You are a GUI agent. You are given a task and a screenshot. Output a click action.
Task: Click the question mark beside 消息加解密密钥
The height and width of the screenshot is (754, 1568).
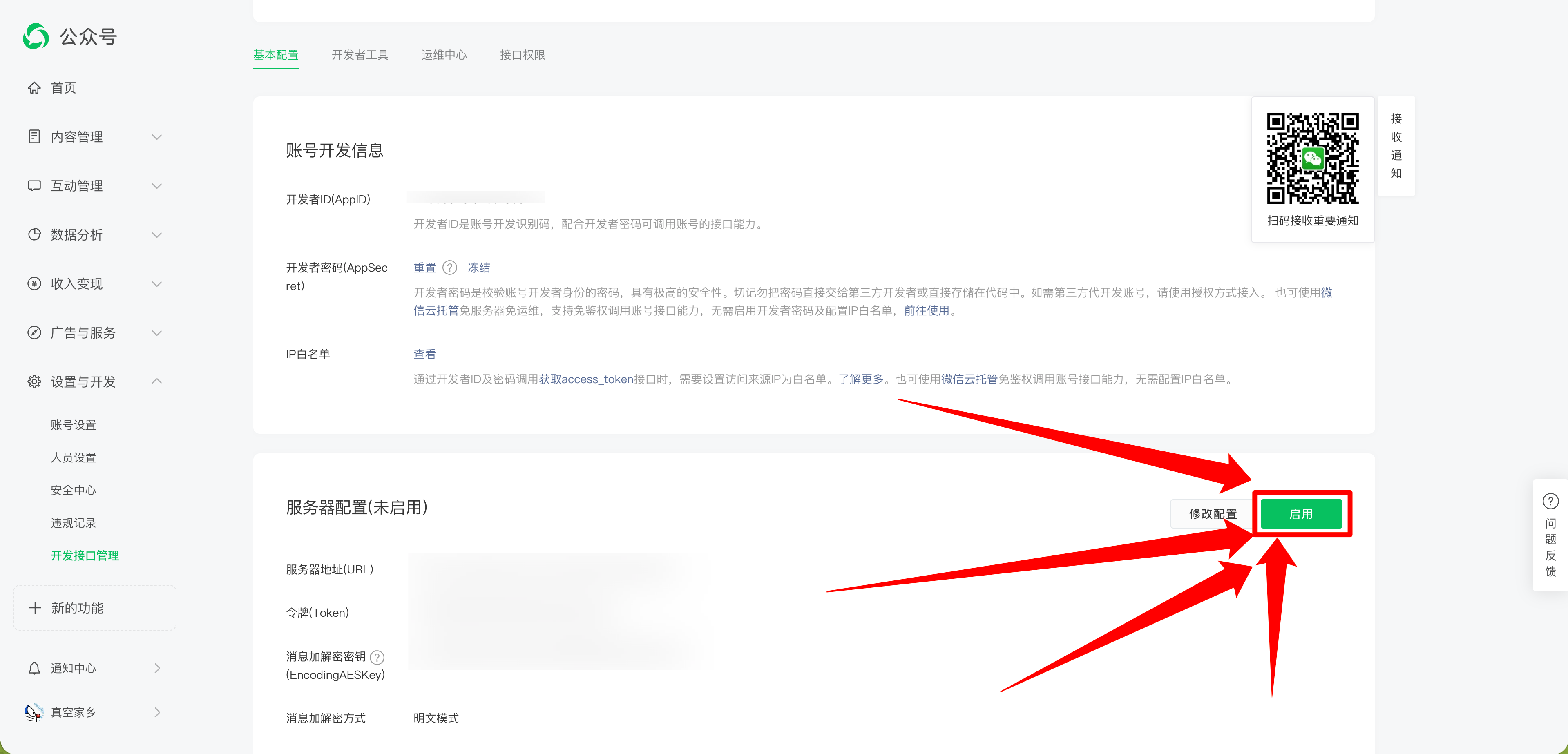(x=377, y=657)
